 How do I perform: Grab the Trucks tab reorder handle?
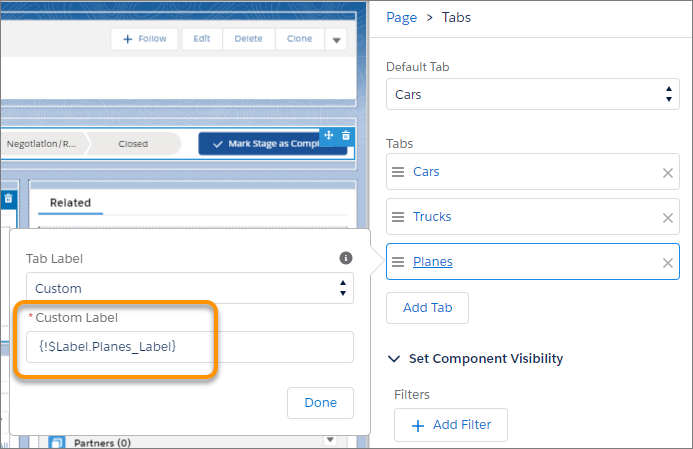tap(398, 217)
